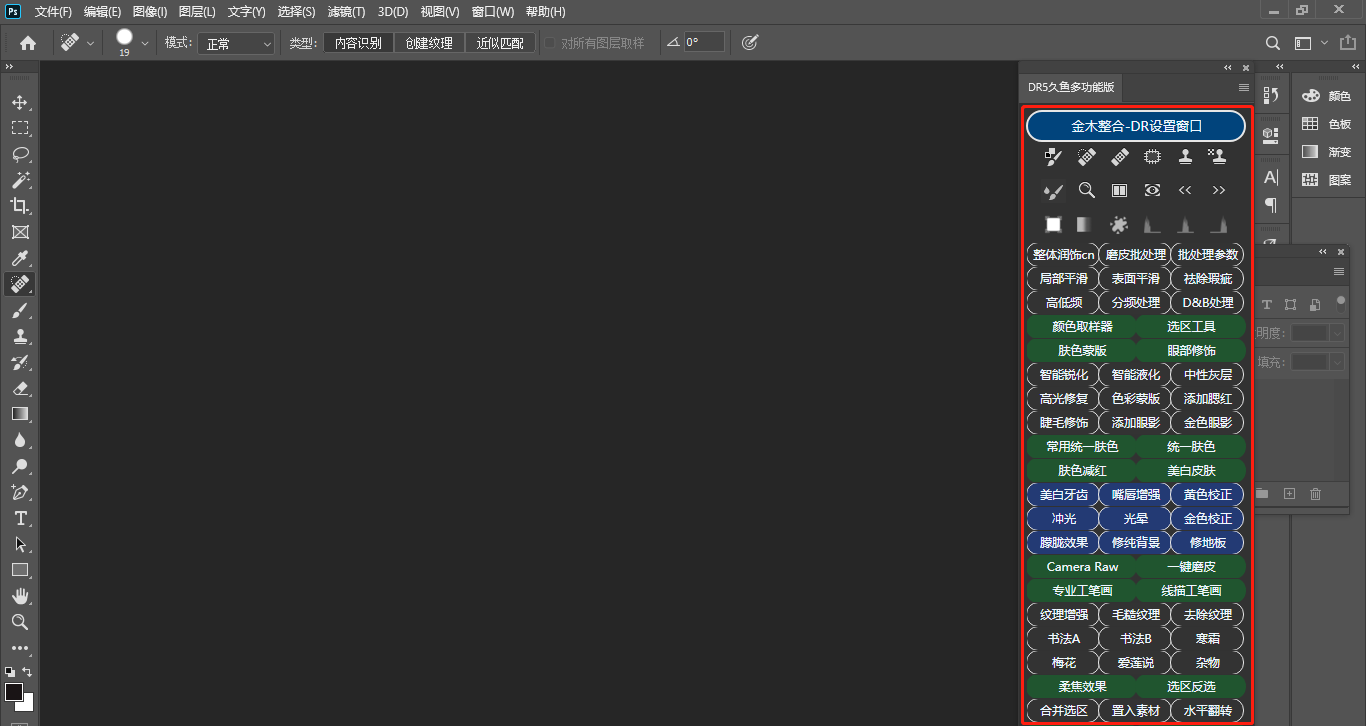Open the layers panel menu icon

coord(1339,271)
